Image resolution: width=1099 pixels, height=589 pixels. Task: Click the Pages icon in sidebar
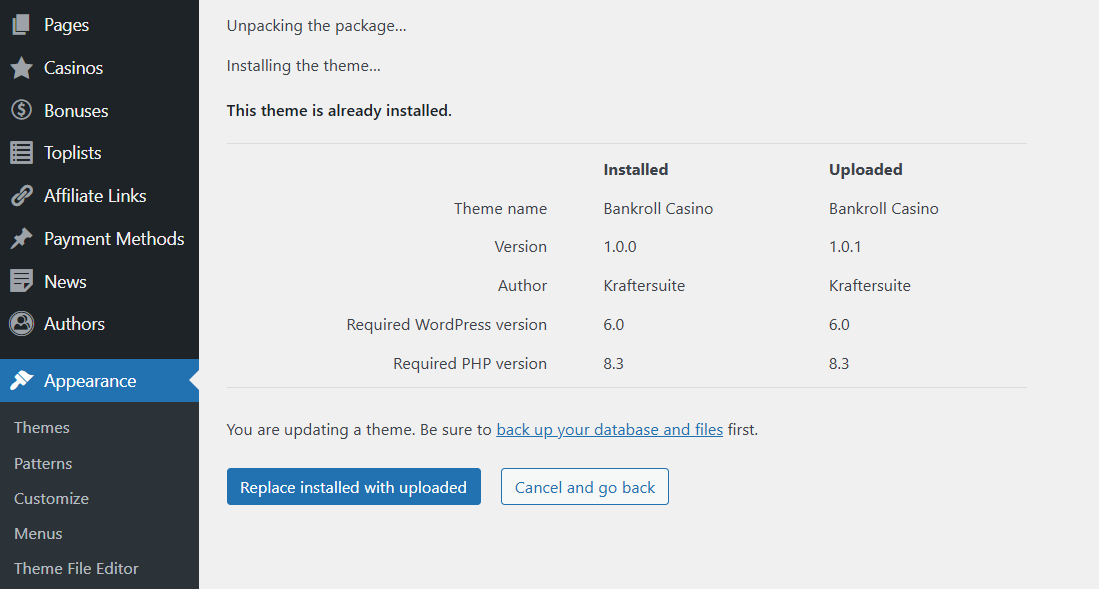pyautogui.click(x=21, y=25)
